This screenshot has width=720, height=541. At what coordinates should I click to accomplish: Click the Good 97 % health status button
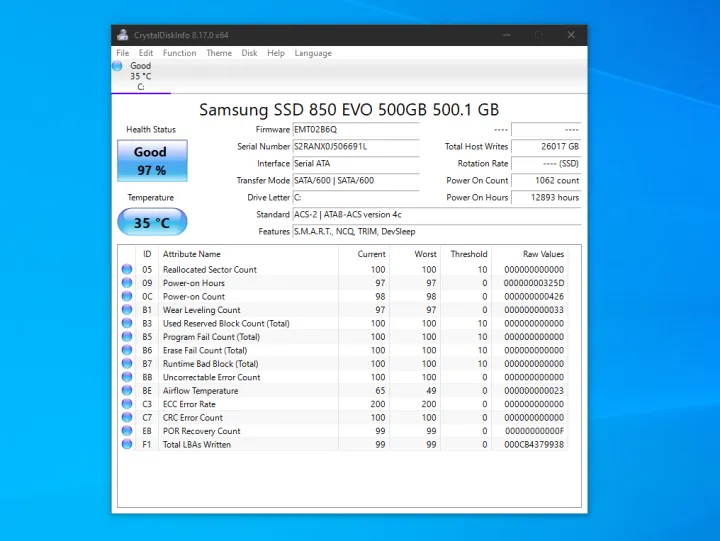coord(151,161)
